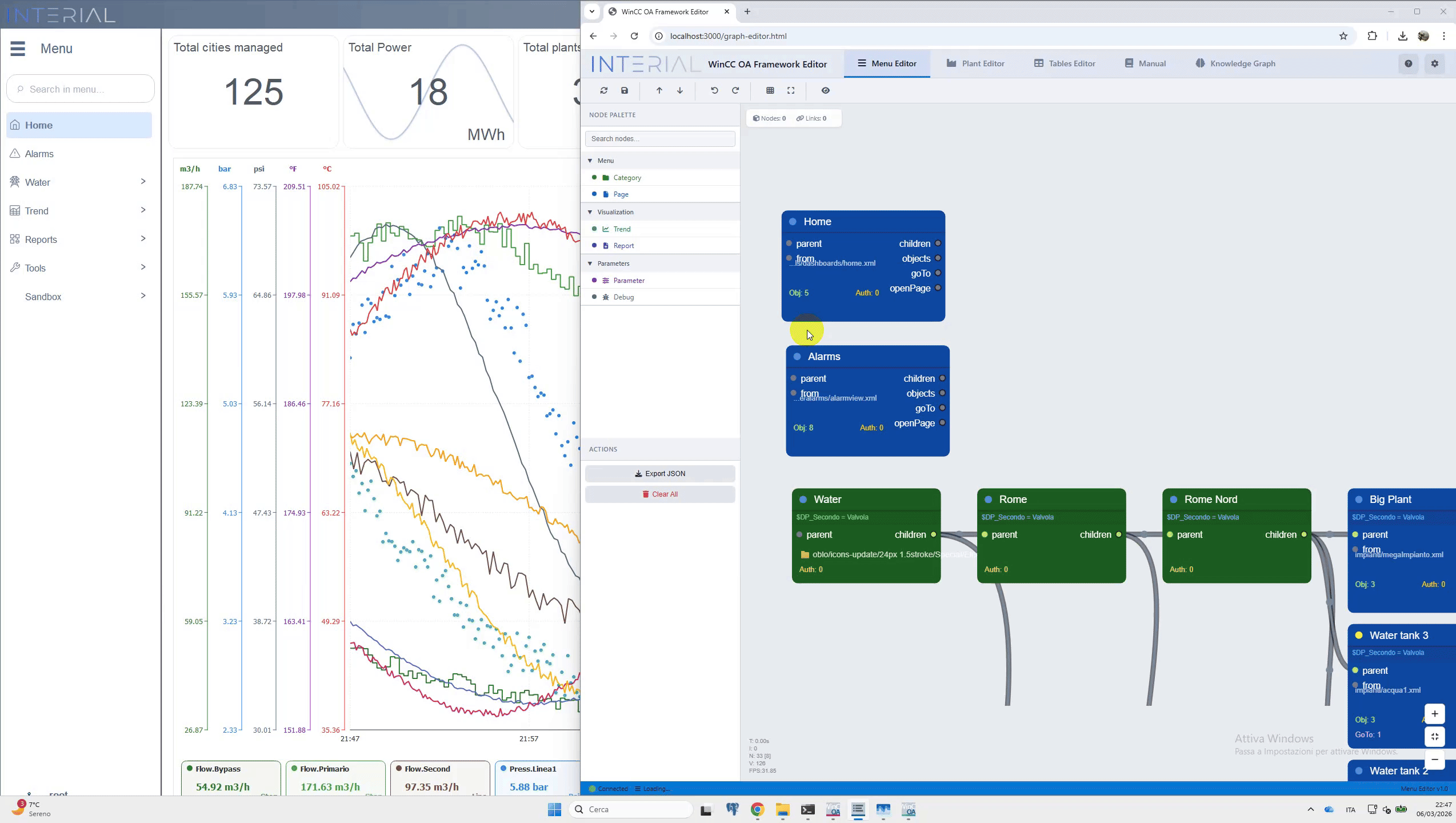This screenshot has height=823, width=1456.
Task: Open settings gear in editor header
Action: pyautogui.click(x=1434, y=63)
